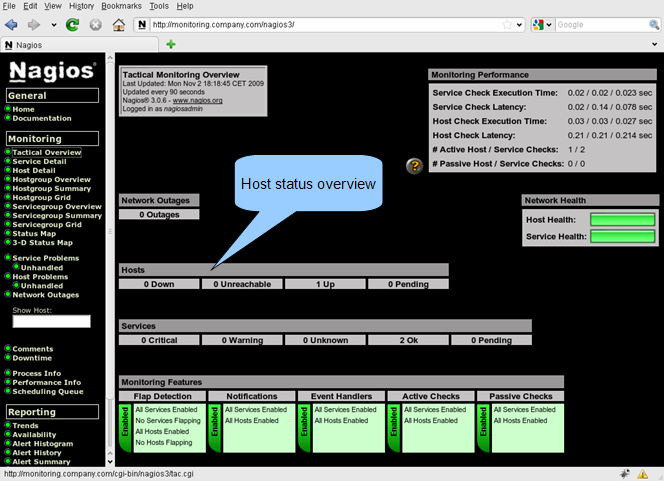Open the list all tabs dropdown
Image resolution: width=664 pixels, height=481 pixels.
tap(654, 44)
